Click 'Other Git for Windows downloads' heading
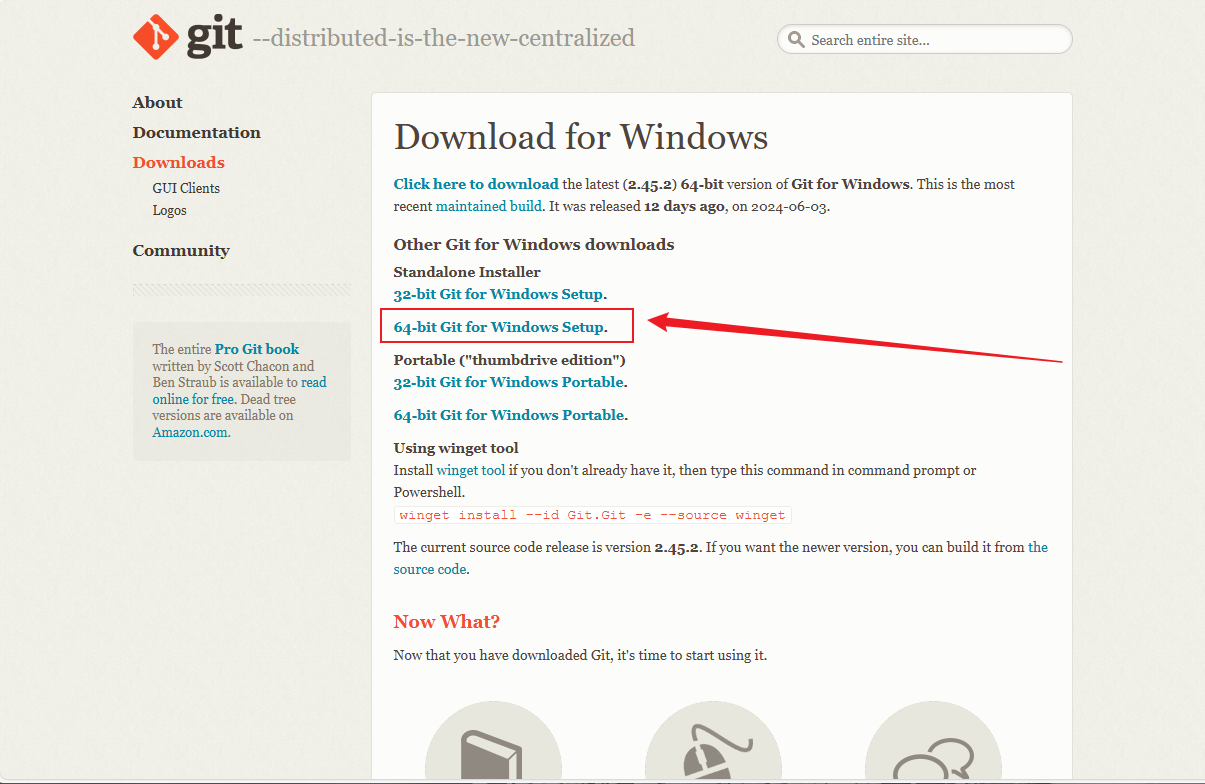Image resolution: width=1205 pixels, height=784 pixels. point(534,244)
